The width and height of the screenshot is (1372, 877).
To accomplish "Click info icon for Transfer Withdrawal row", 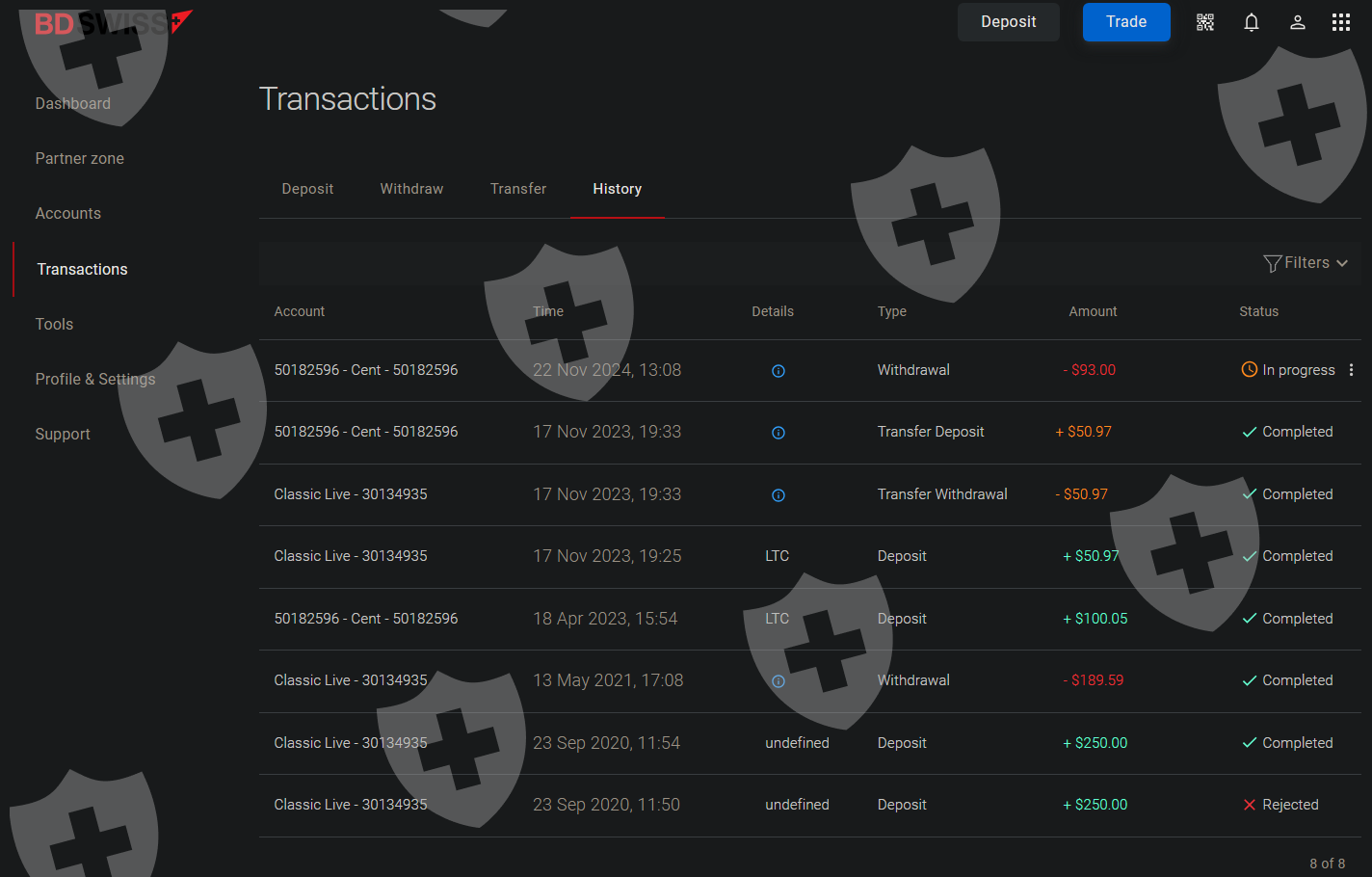I will pos(778,495).
